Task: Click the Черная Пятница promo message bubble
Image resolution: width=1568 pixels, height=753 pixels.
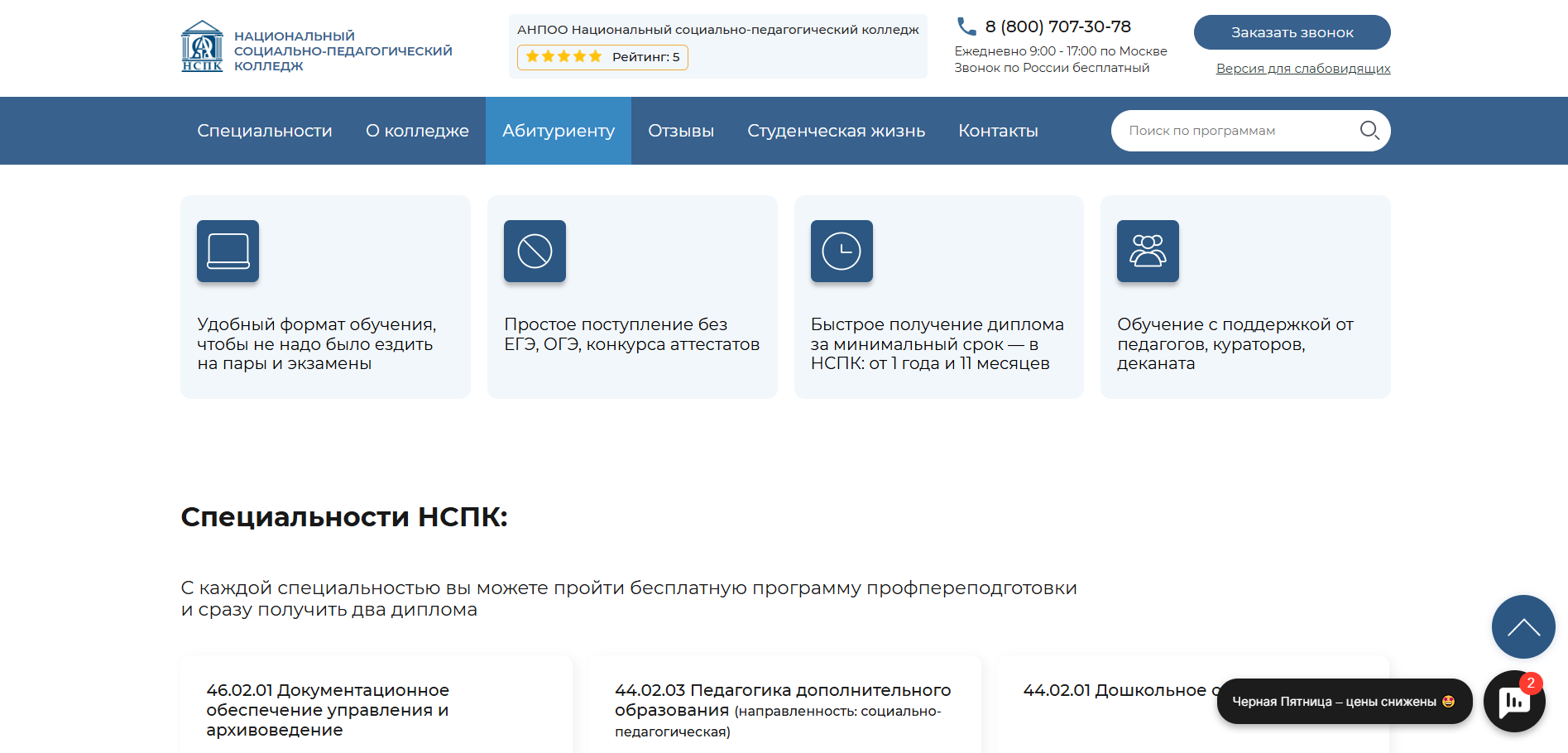Action: coord(1344,702)
